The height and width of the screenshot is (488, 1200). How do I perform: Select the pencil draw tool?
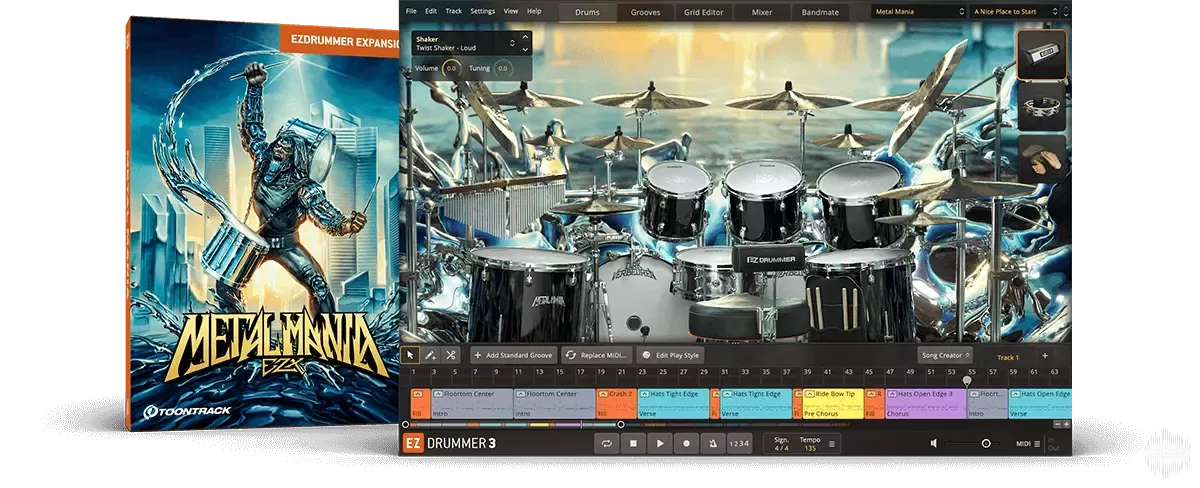pos(430,355)
